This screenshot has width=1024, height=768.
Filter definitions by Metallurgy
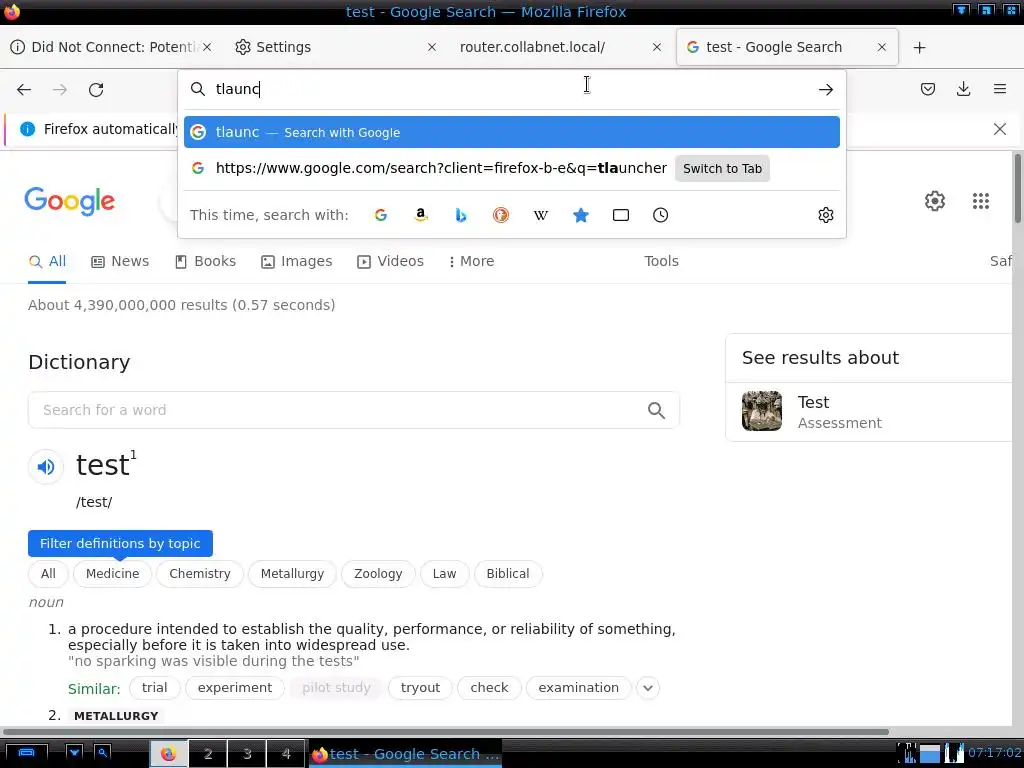[292, 573]
